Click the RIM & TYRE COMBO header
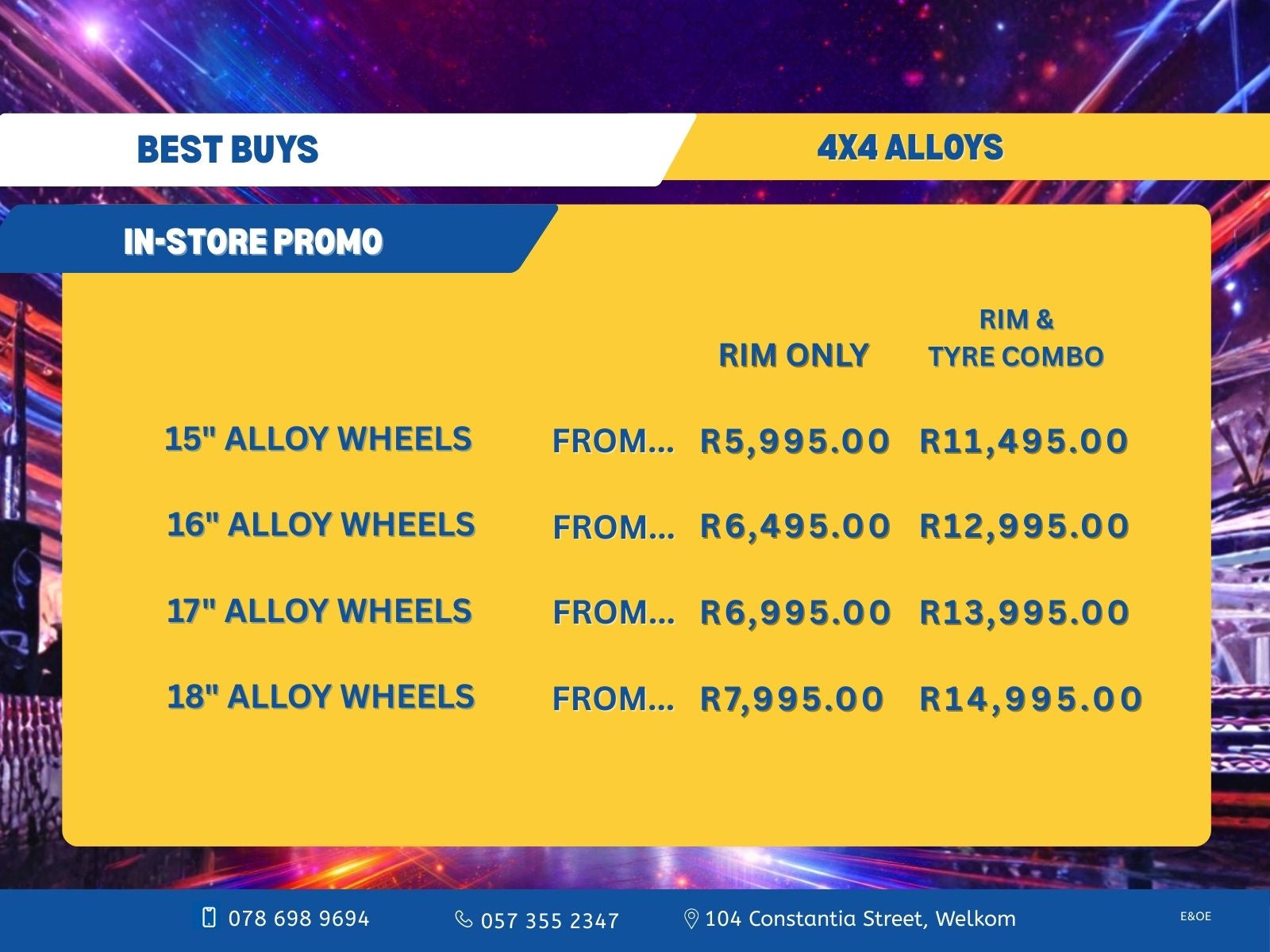The image size is (1270, 952). click(1016, 339)
